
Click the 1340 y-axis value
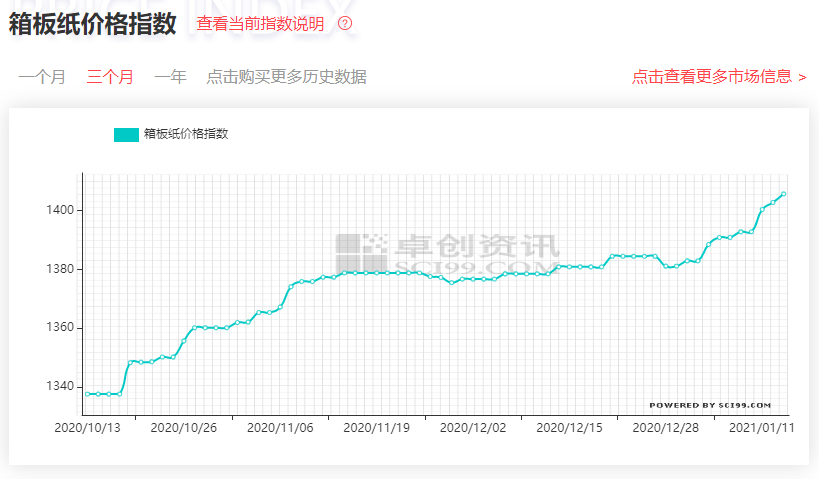[60, 386]
